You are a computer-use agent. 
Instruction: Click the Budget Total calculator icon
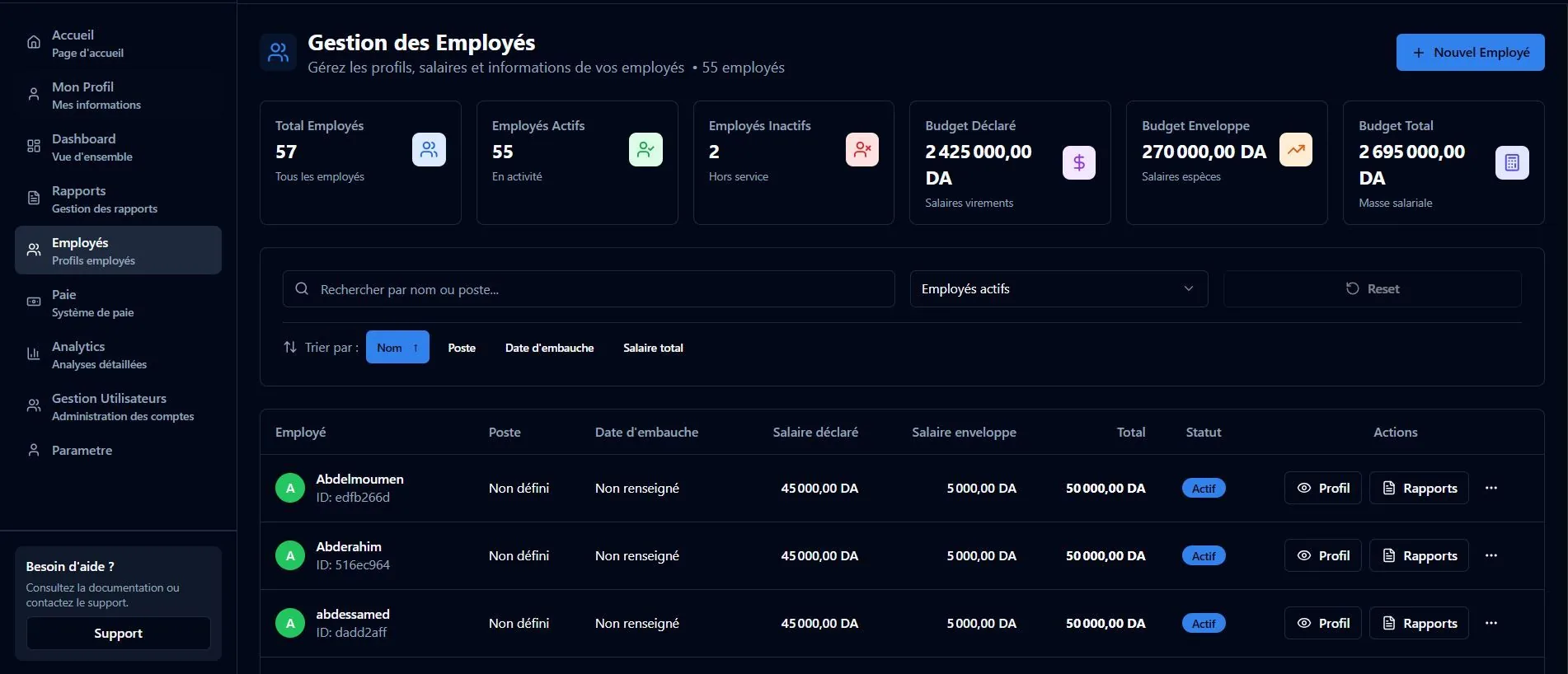point(1512,163)
